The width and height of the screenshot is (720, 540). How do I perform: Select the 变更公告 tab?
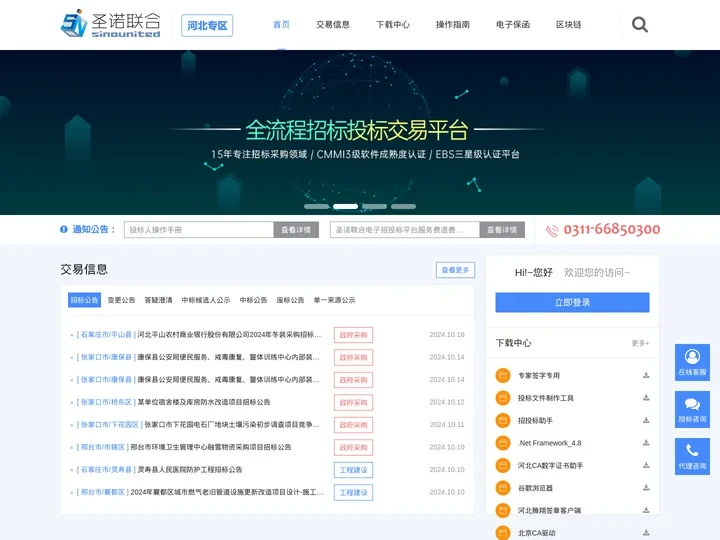[x=121, y=300]
